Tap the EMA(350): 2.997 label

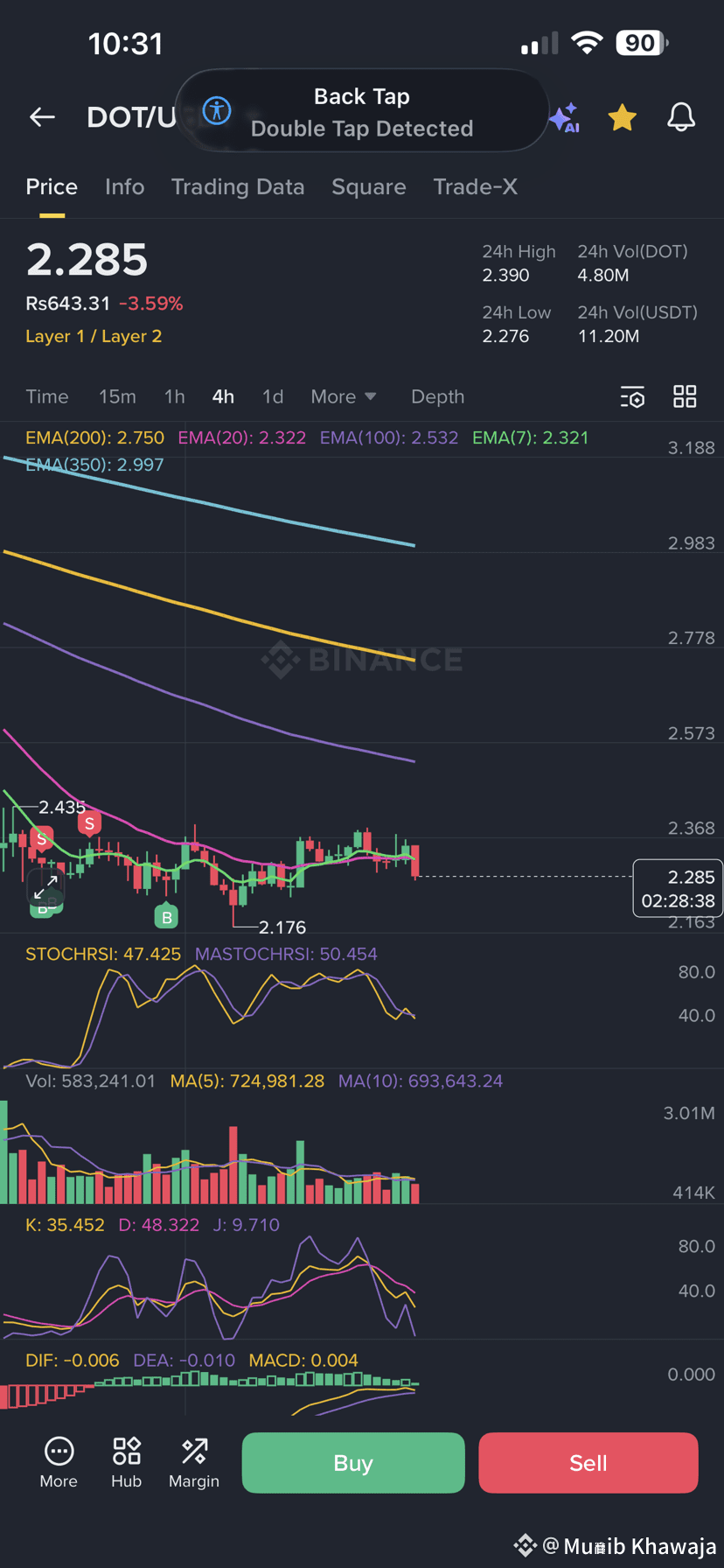[94, 465]
